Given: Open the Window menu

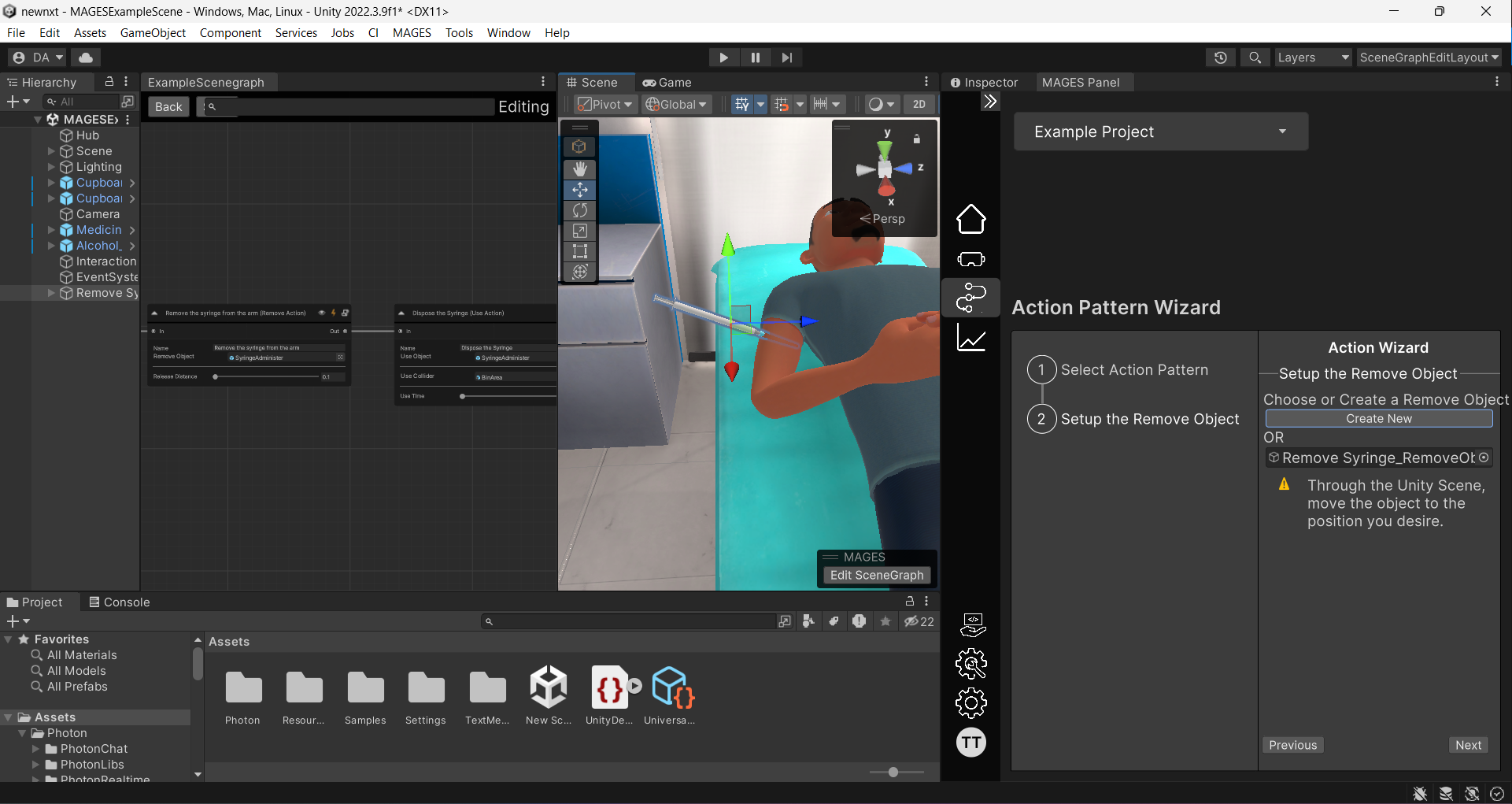Looking at the screenshot, I should 508,33.
